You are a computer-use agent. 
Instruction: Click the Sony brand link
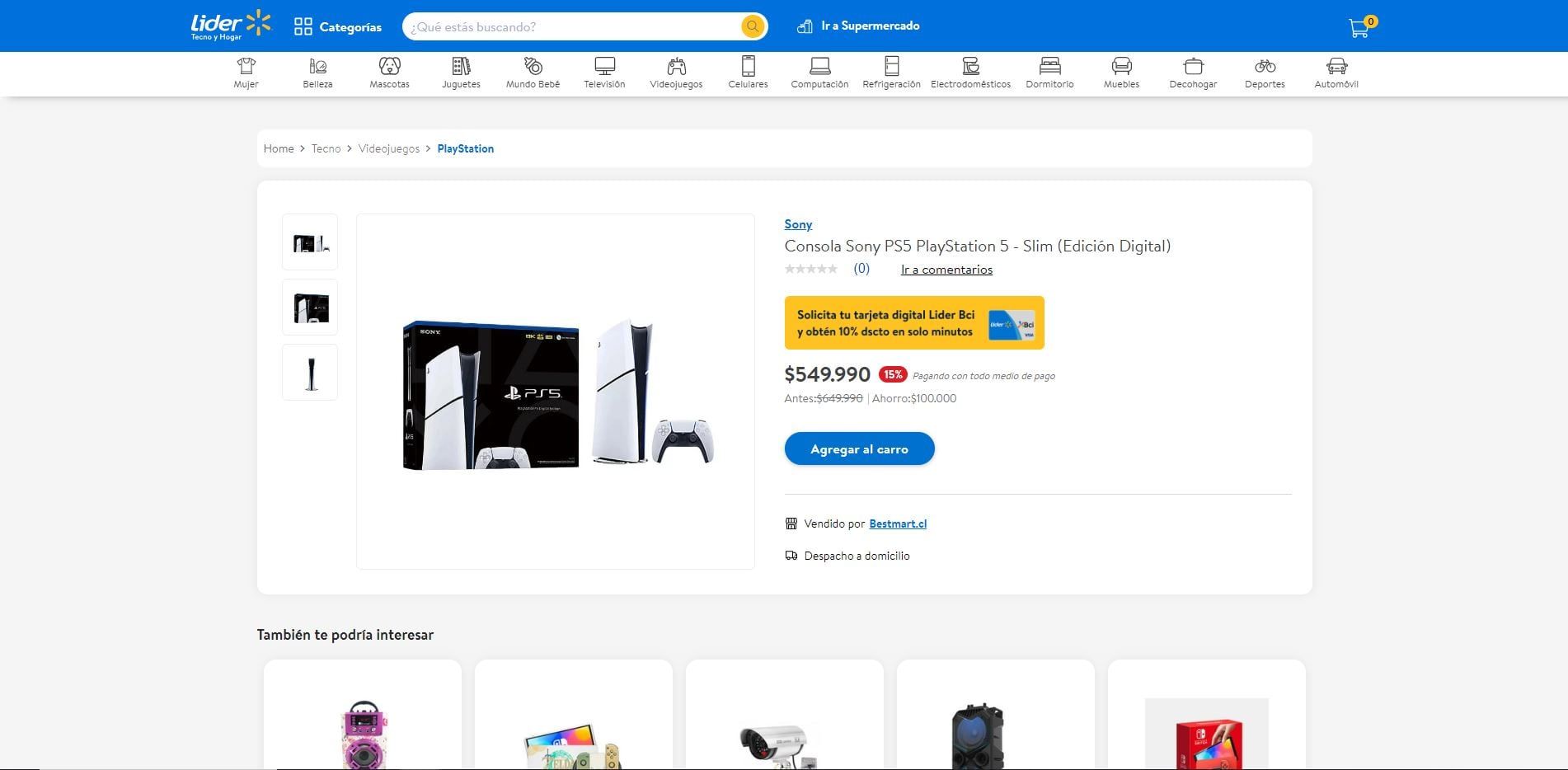click(798, 224)
